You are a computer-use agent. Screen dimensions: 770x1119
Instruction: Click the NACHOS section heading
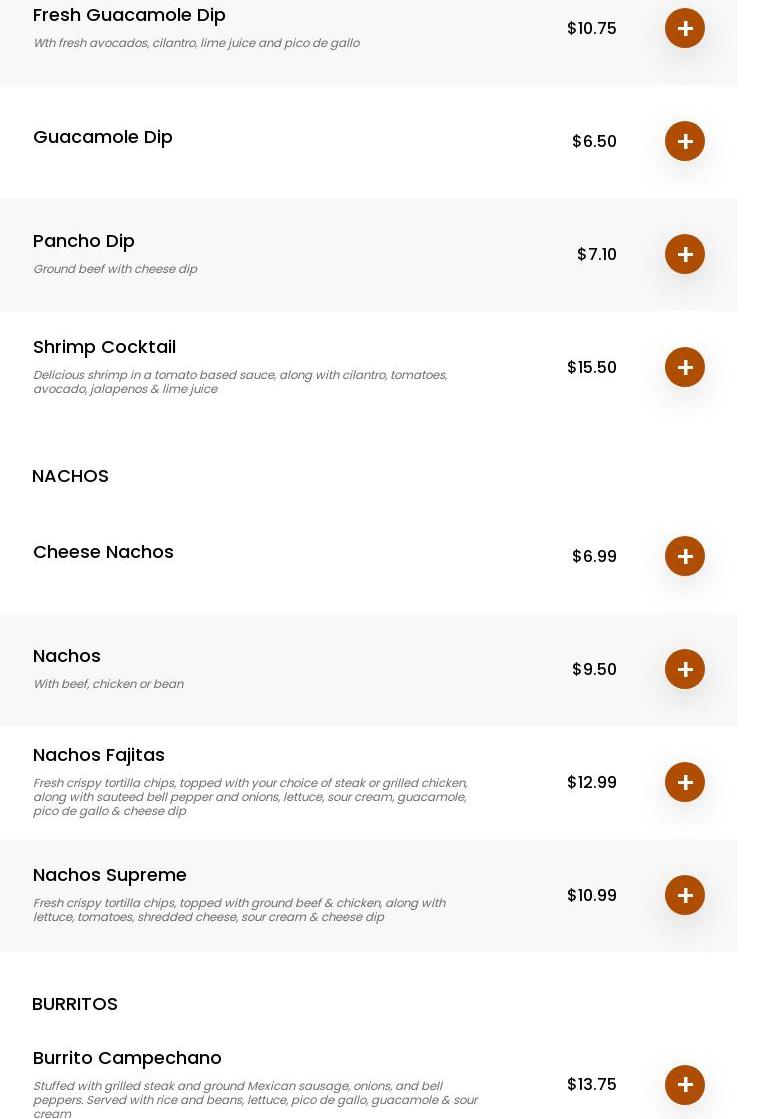click(x=70, y=476)
